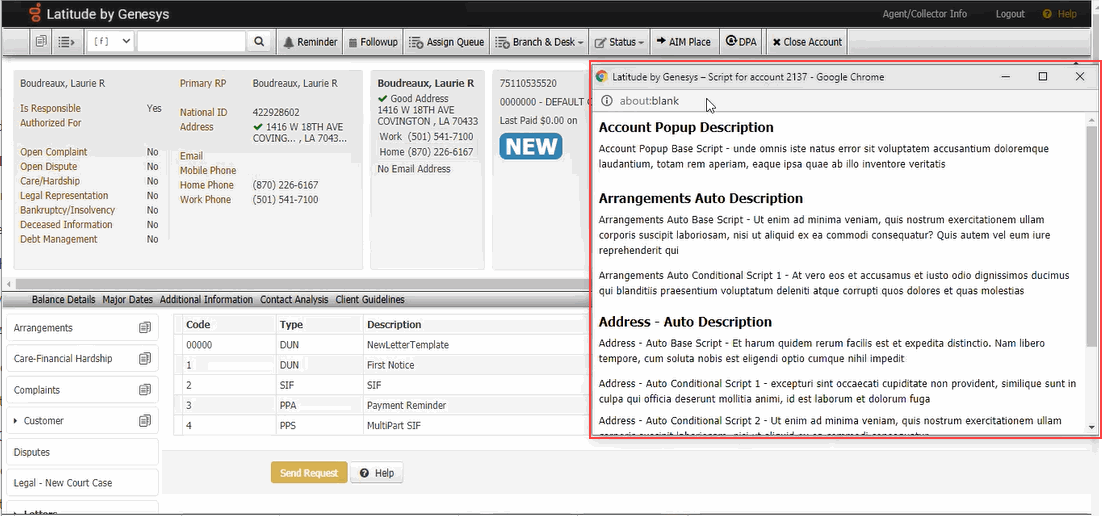Click the Send Request button
The height and width of the screenshot is (516, 1102).
(x=308, y=473)
